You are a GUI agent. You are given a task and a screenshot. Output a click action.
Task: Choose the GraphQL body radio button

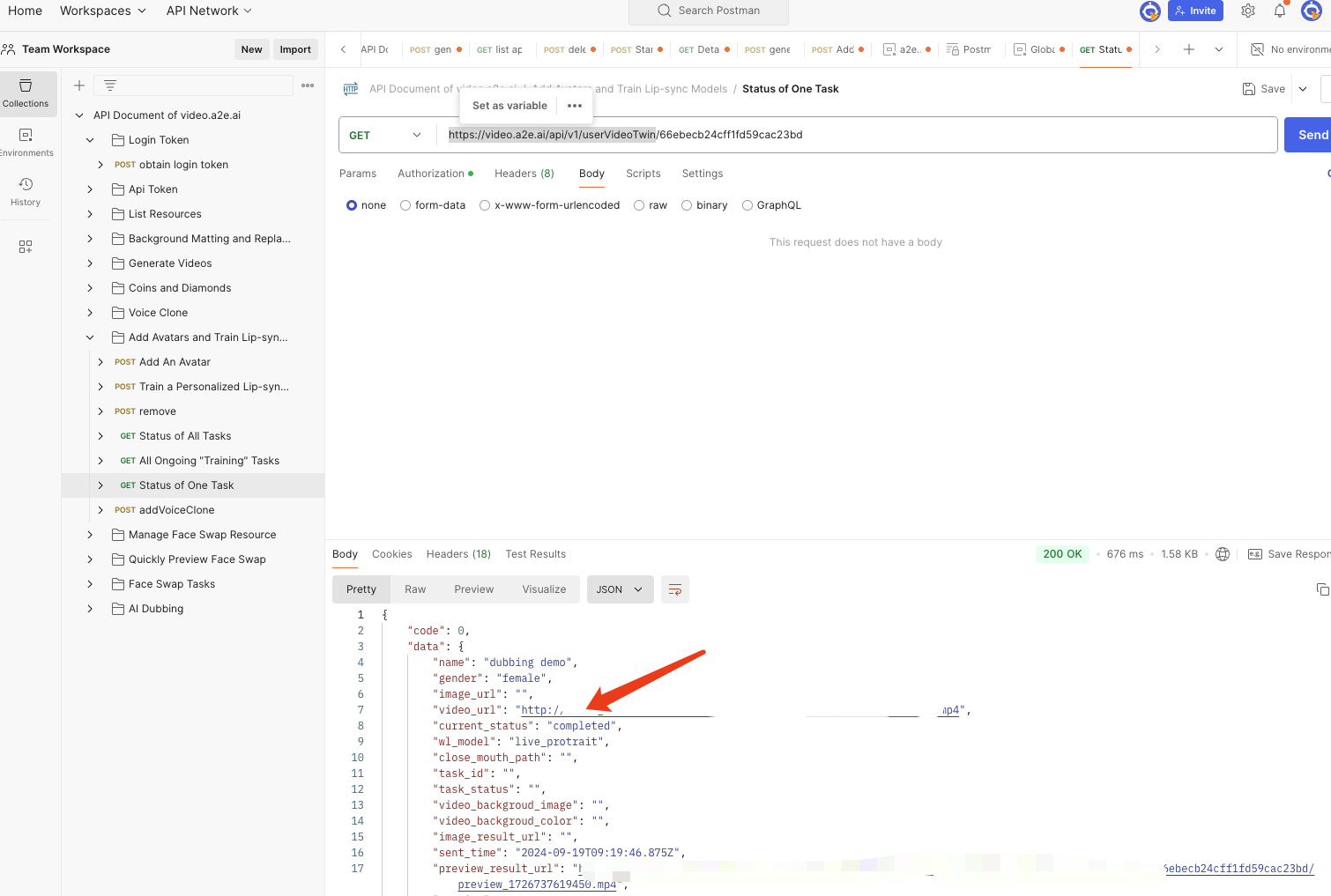pos(747,205)
